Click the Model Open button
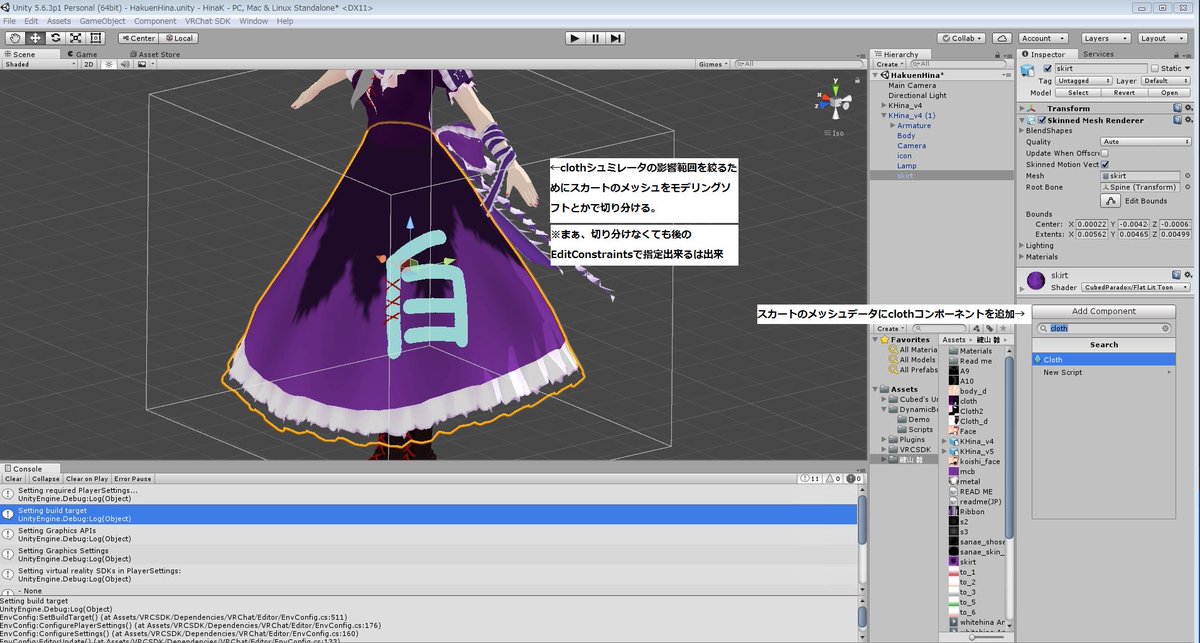The width and height of the screenshot is (1200, 643). click(1169, 92)
